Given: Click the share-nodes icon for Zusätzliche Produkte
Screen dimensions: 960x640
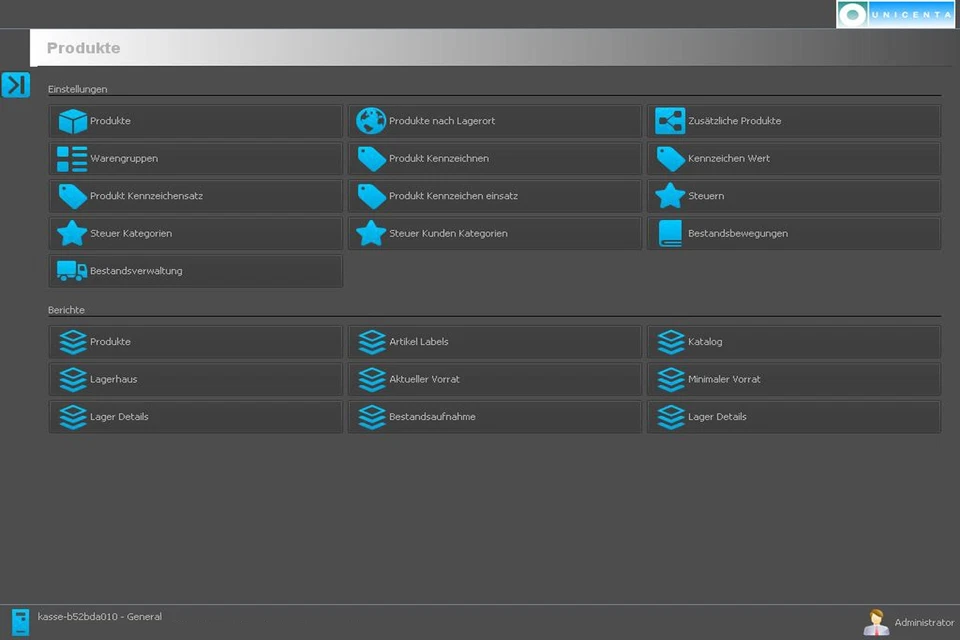Looking at the screenshot, I should [670, 121].
